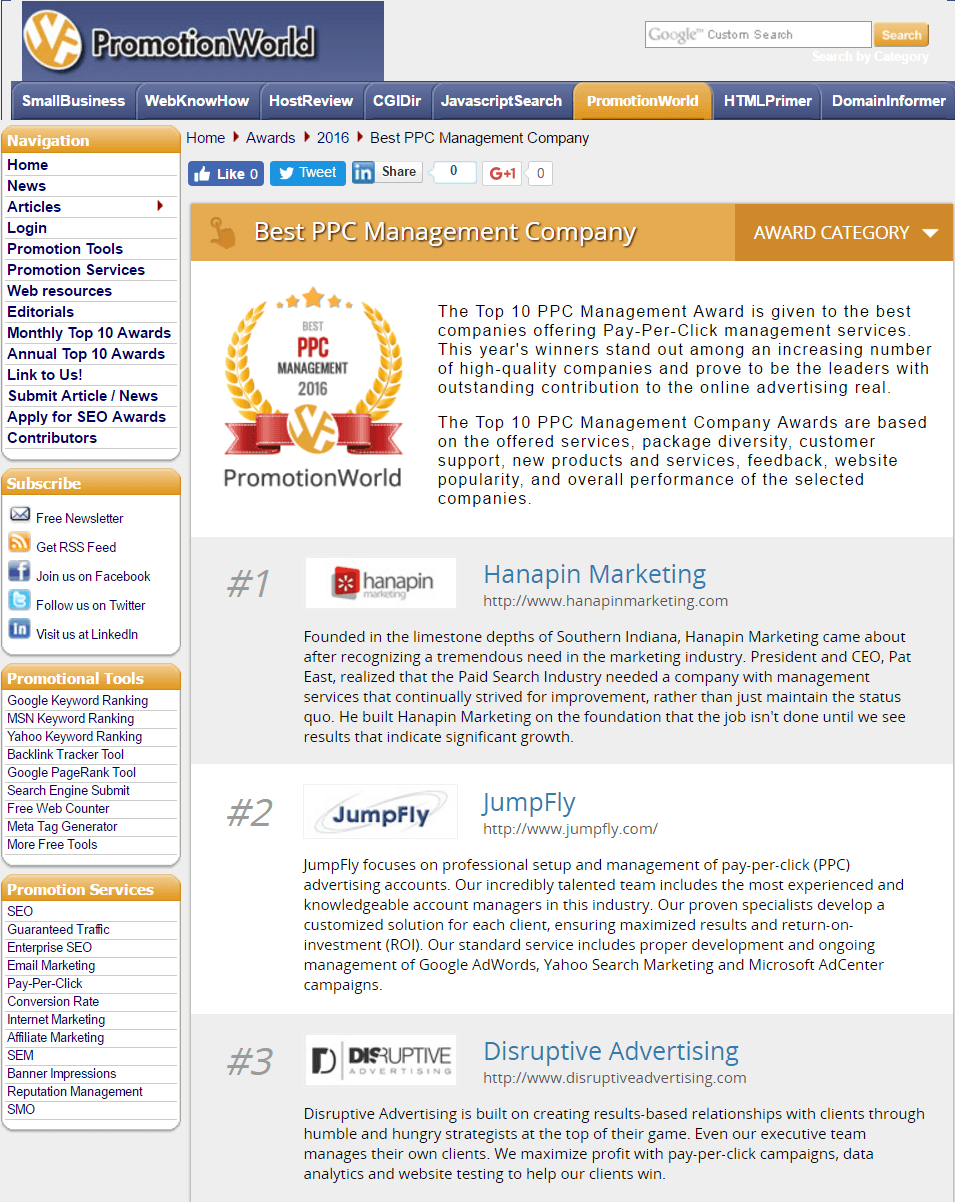955x1202 pixels.
Task: Open Reputation Management service
Action: (x=75, y=1092)
